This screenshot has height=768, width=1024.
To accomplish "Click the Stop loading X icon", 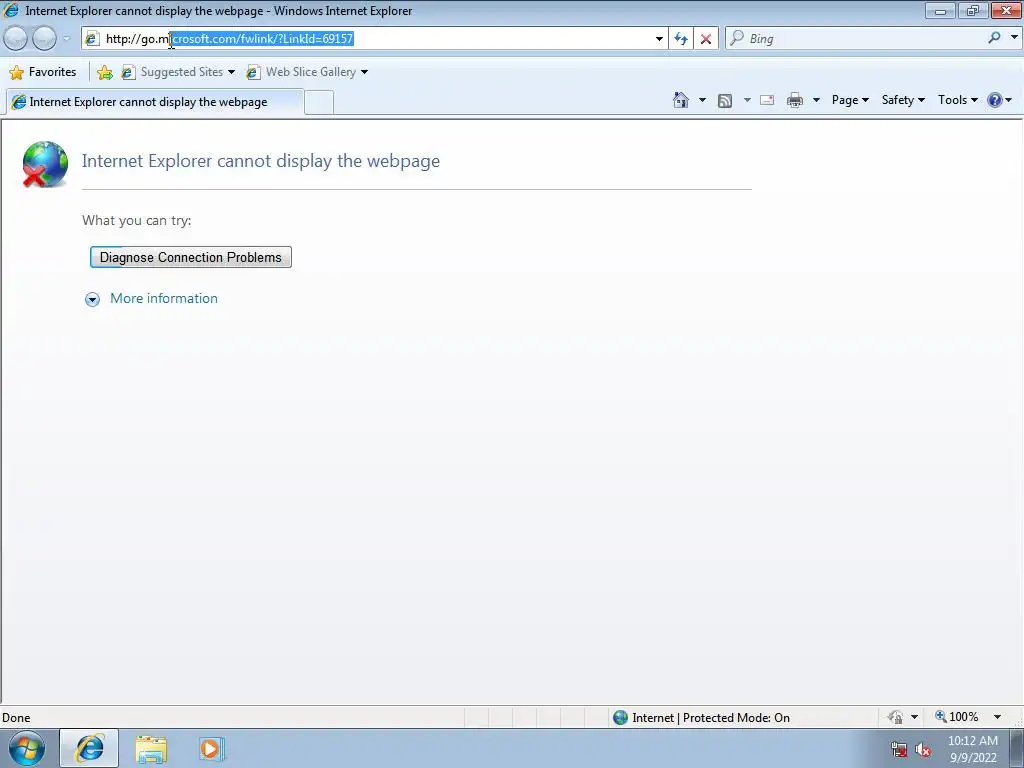I will (706, 39).
